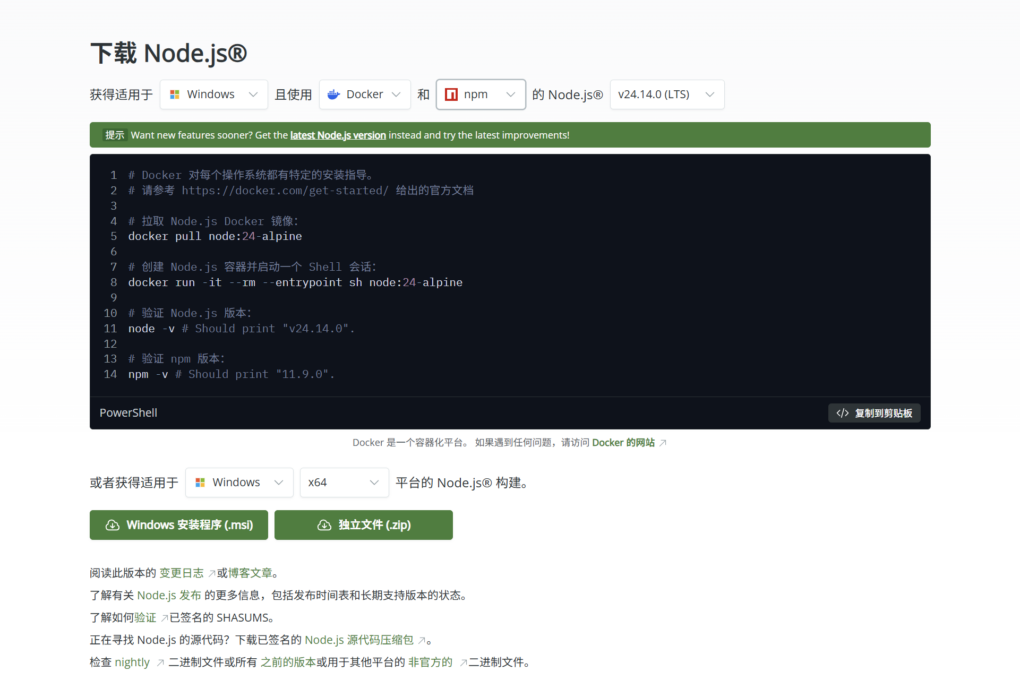The height and width of the screenshot is (680, 1020).
Task: Expand the x64 architecture dropdown
Action: click(344, 482)
